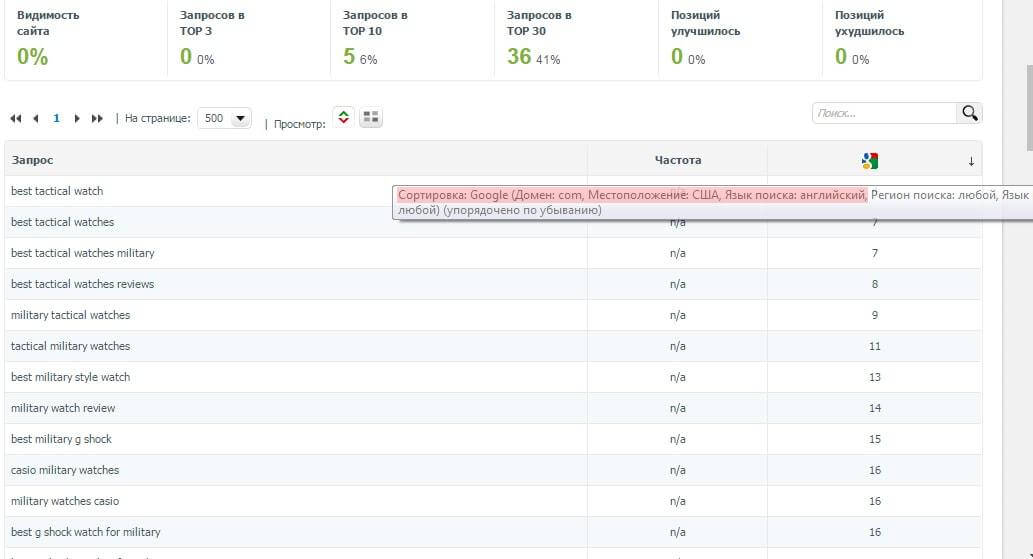Switch to grid view mode
Image resolution: width=1033 pixels, height=559 pixels.
371,117
